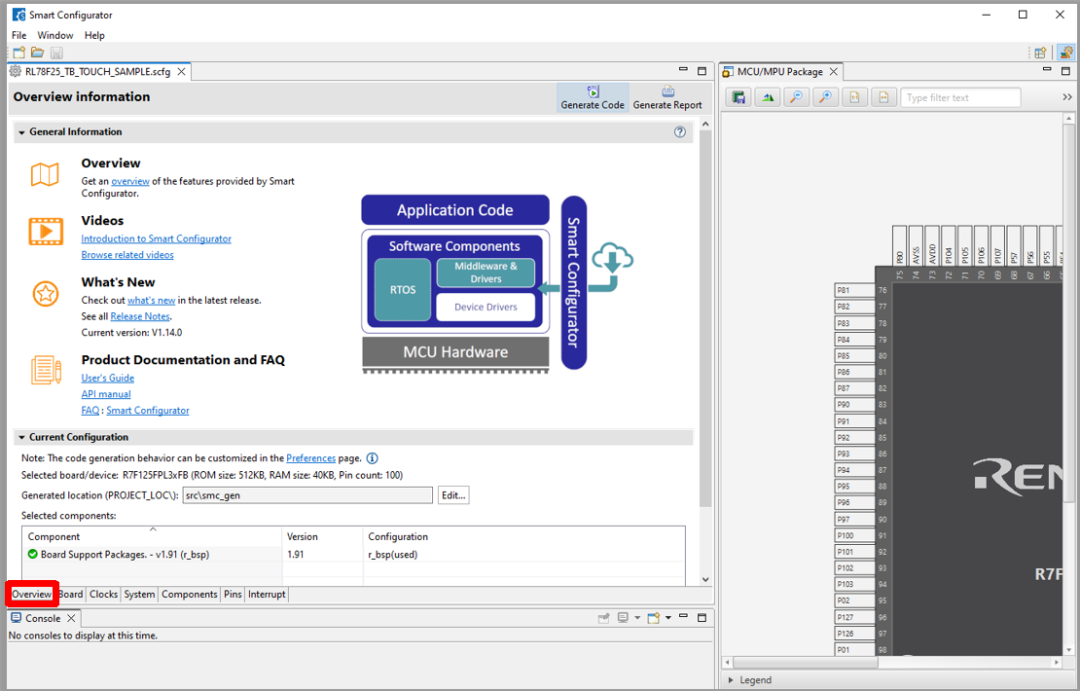1080x691 pixels.
Task: Close the RL78F25_TB_TOUCH_SAMPLE.scfg editor tab
Action: 182,72
